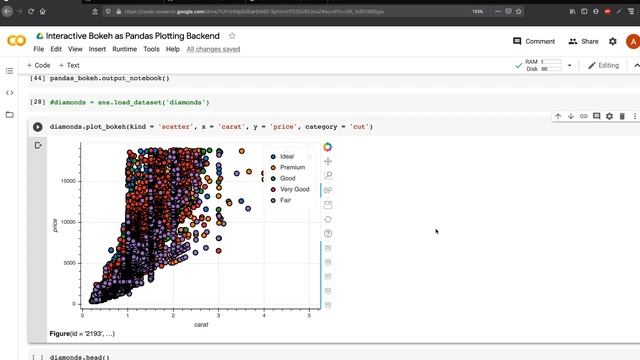Open the Tools menu

[x=151, y=49]
